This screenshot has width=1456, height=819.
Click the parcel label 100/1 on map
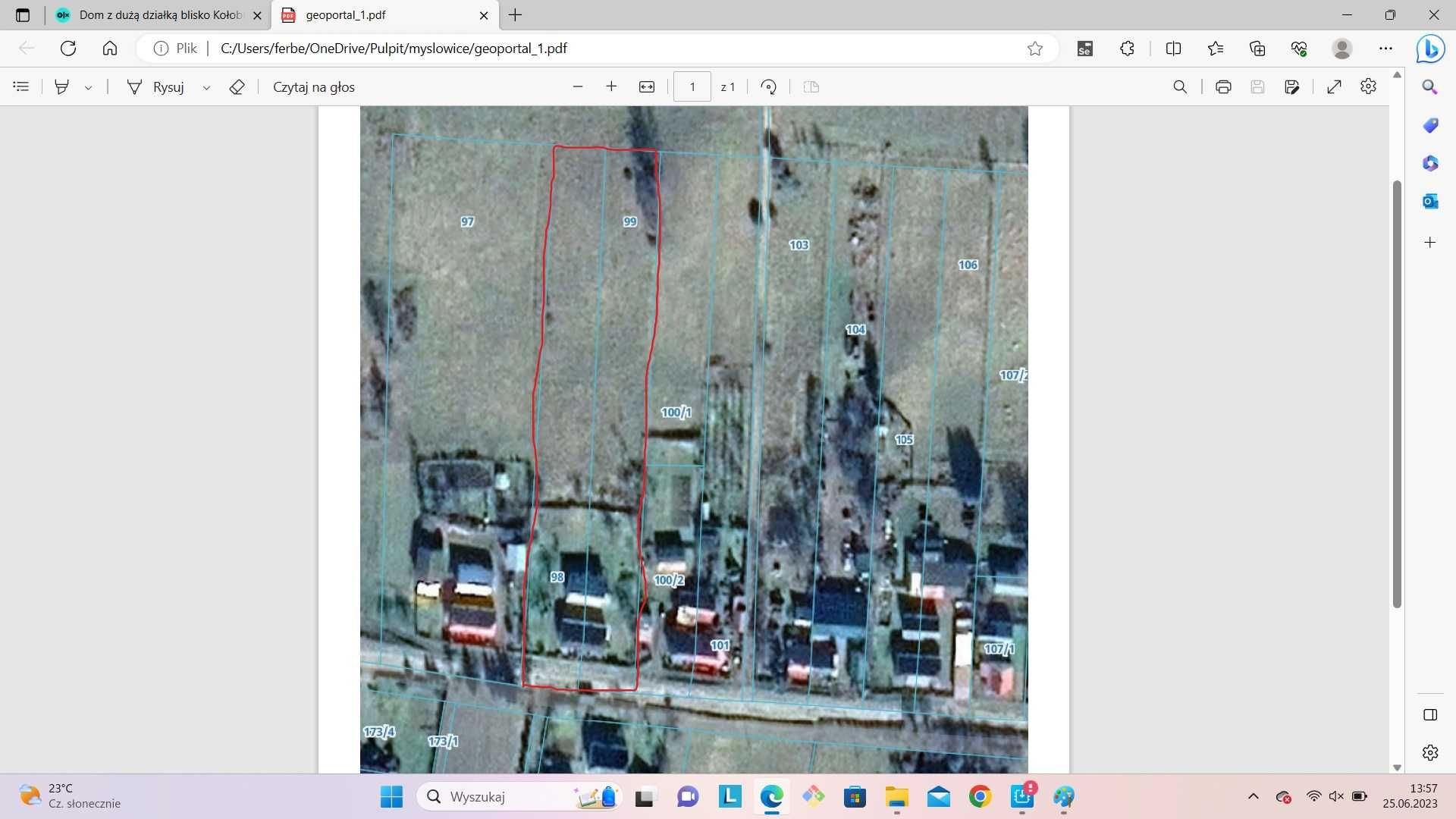point(676,412)
